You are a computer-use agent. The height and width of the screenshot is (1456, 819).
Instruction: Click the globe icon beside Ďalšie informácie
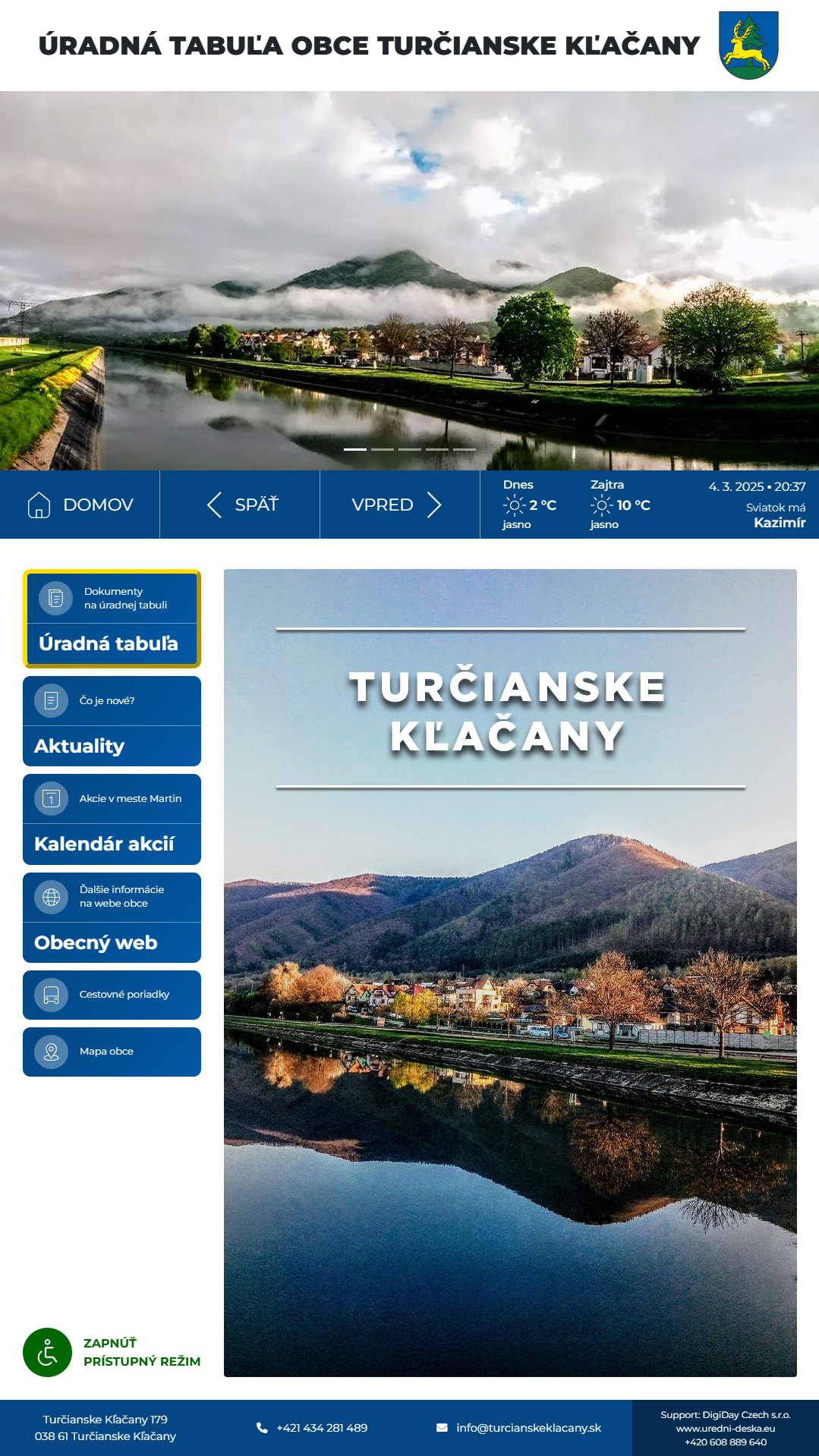[51, 897]
